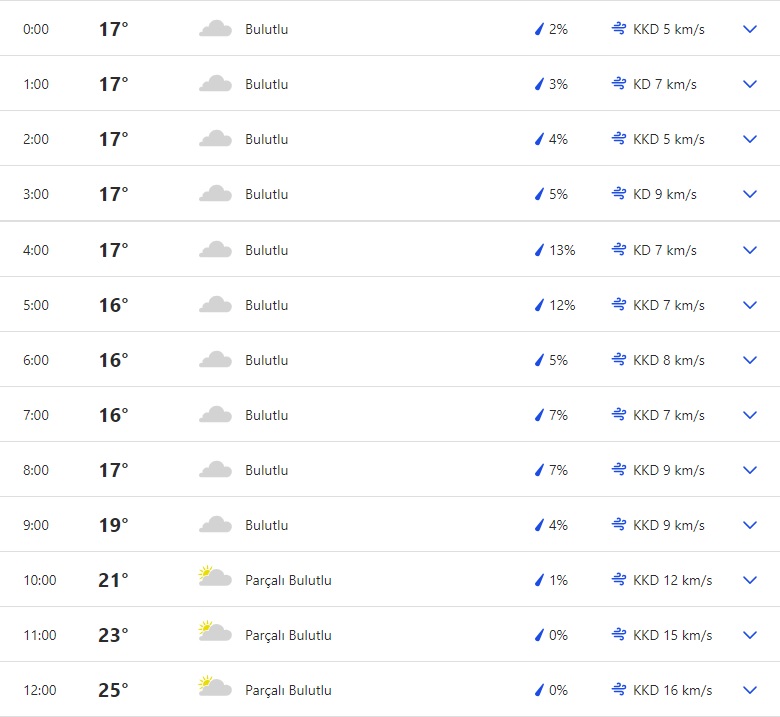This screenshot has height=717, width=780.
Task: Click the 1:00 time label
Action: (36, 84)
